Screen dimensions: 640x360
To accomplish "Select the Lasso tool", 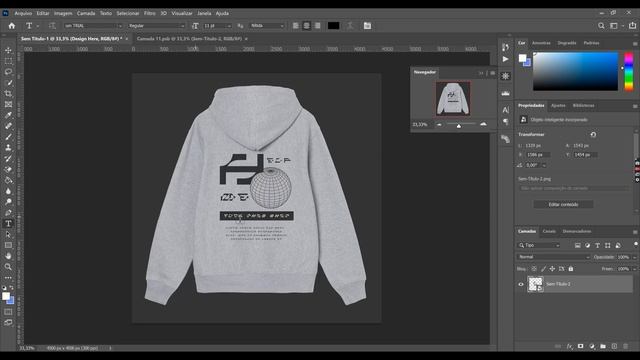I will point(8,72).
